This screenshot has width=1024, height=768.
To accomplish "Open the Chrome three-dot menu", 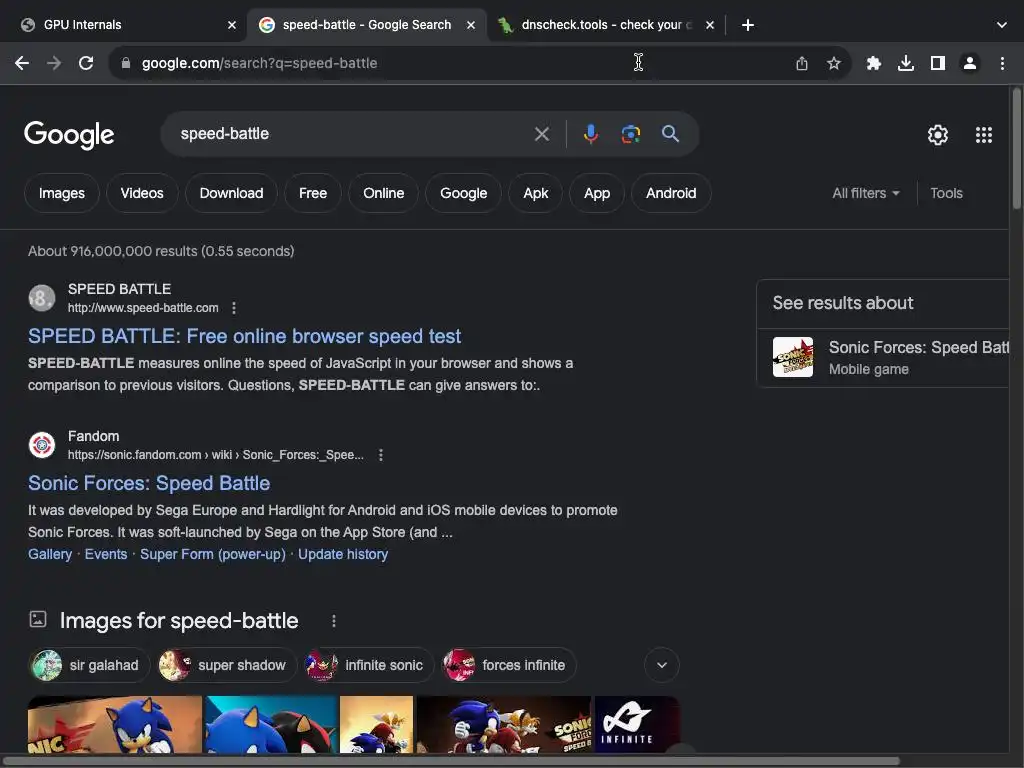I will click(1002, 63).
